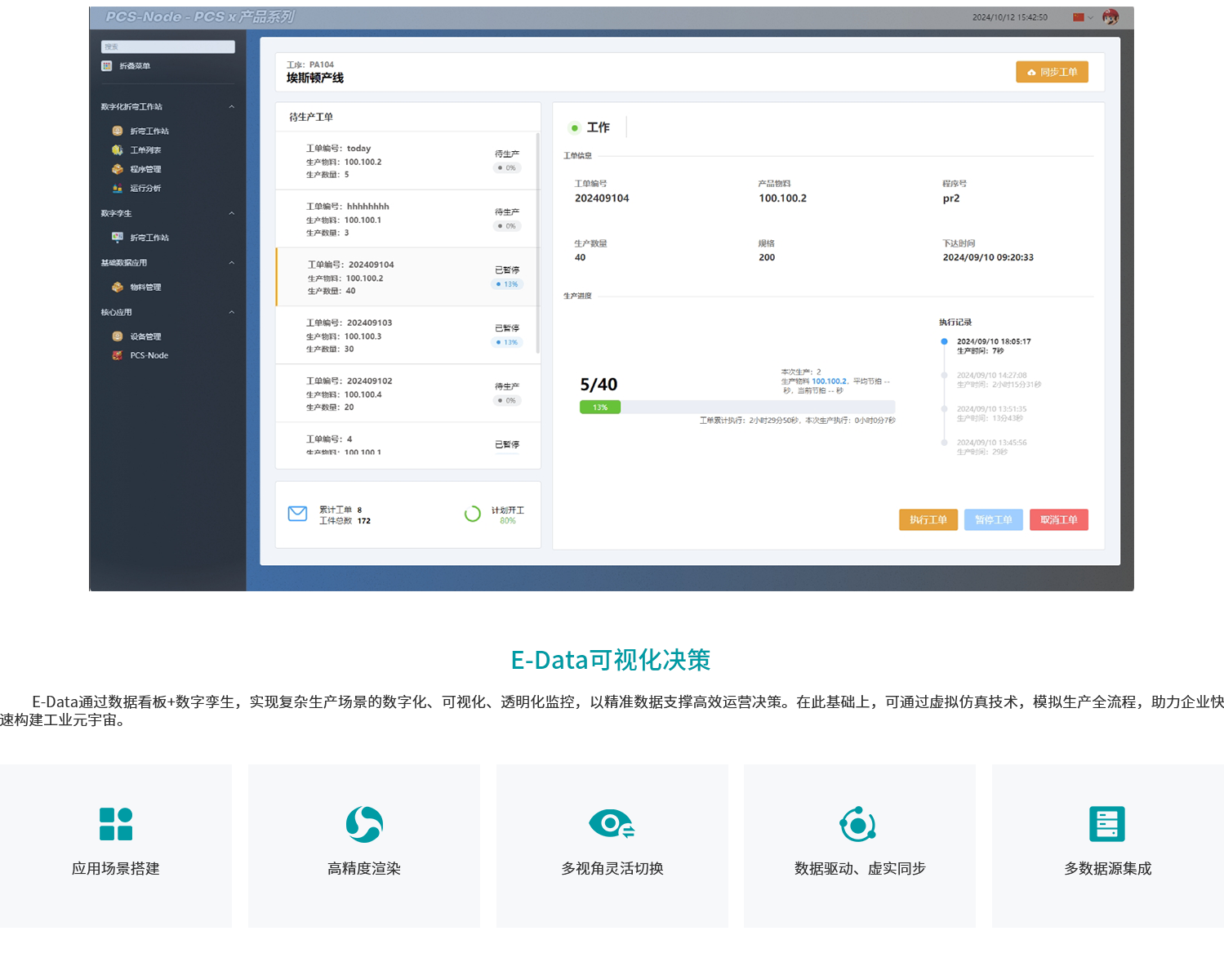Click the sidebar search input field

pos(167,47)
